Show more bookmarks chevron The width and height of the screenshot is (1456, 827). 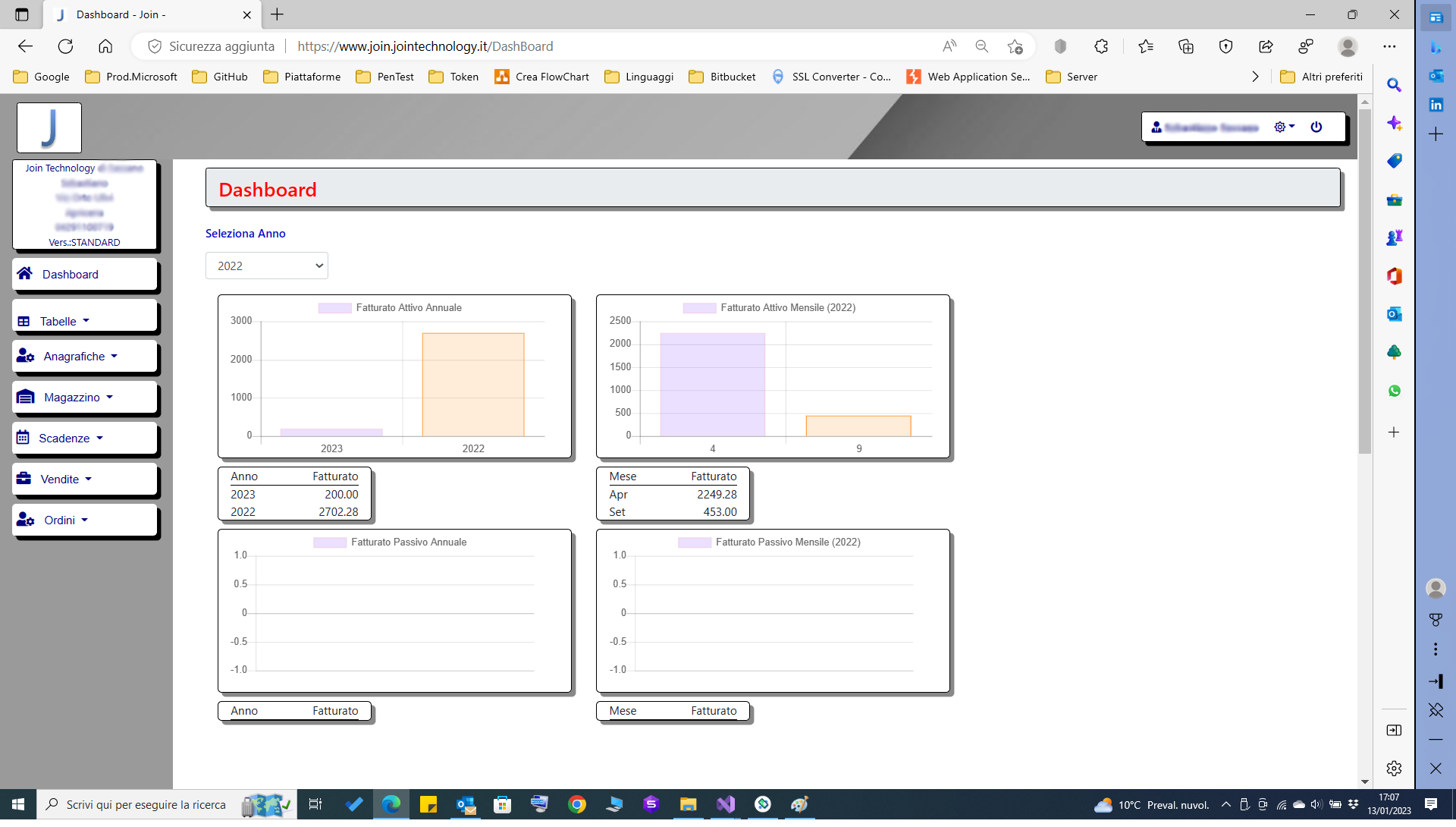tap(1255, 77)
